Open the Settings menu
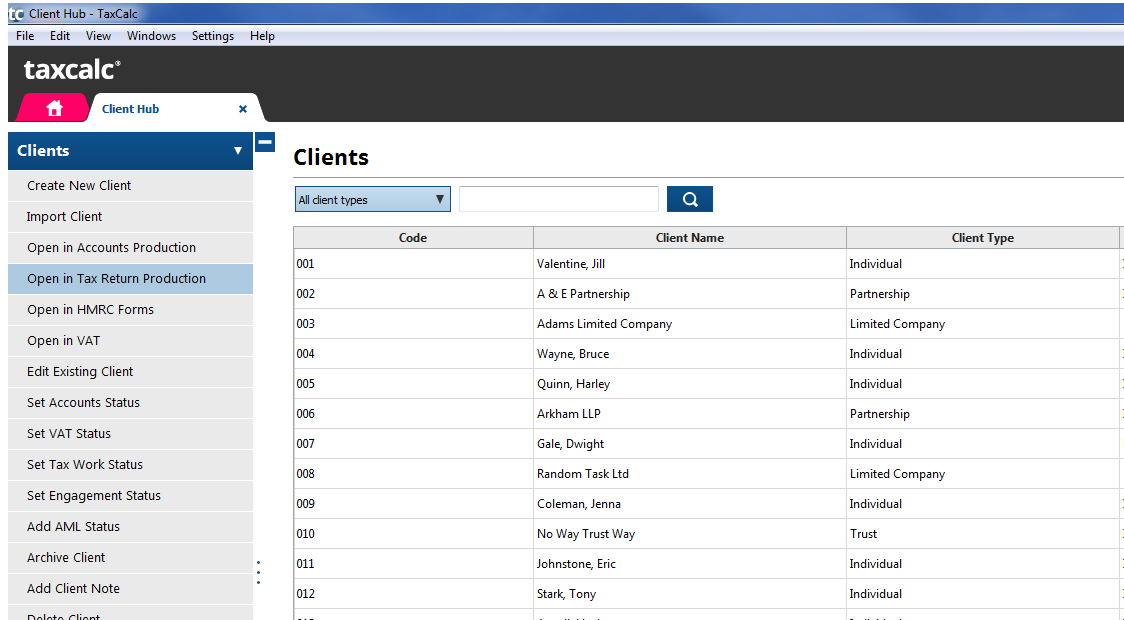 [213, 36]
